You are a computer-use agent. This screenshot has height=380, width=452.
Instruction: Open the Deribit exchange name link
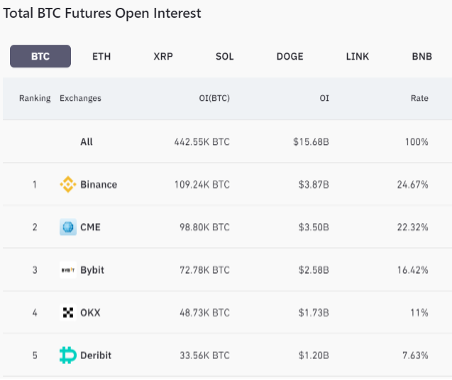click(96, 355)
